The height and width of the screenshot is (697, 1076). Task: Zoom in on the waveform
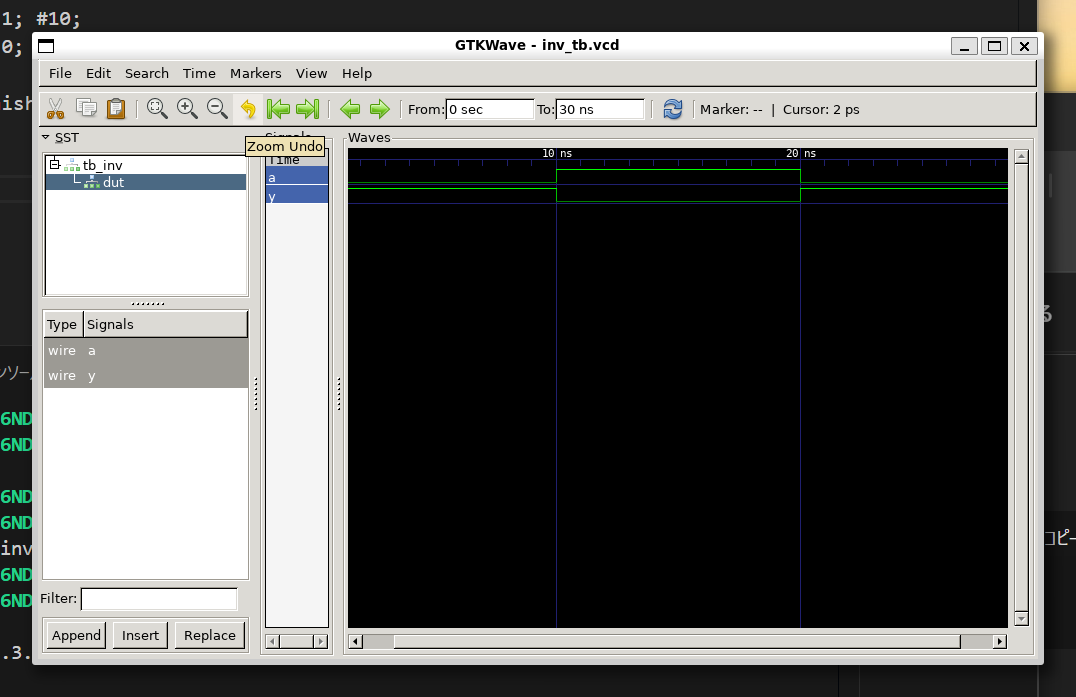coord(187,109)
